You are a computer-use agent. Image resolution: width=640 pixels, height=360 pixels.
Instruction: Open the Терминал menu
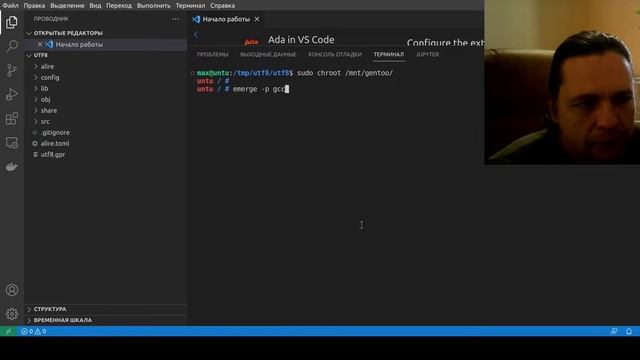190,5
